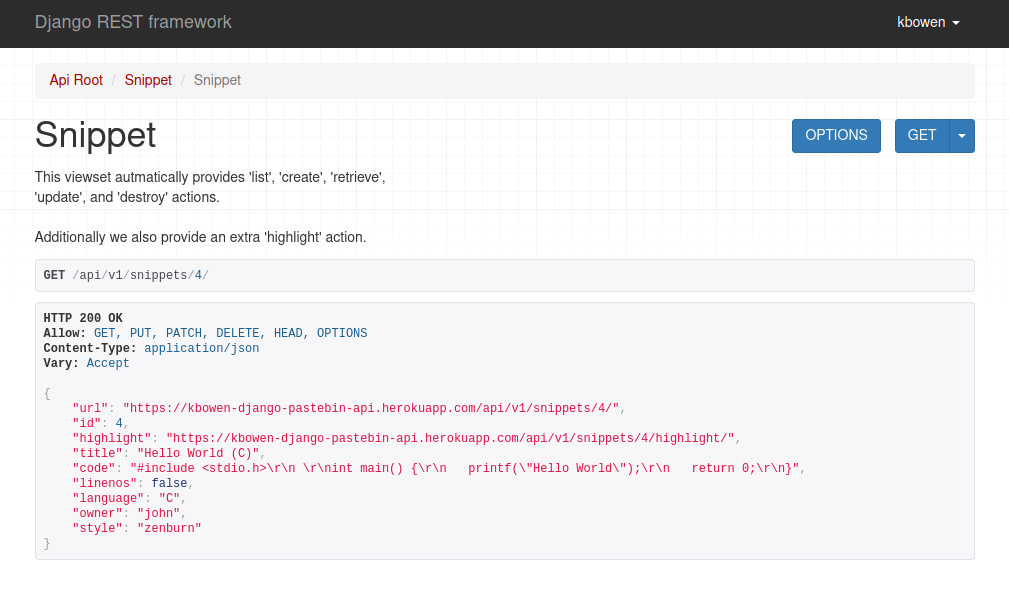Select the title "Hello World (C)" value
Screen dimensions: 1009x591
(x=198, y=453)
